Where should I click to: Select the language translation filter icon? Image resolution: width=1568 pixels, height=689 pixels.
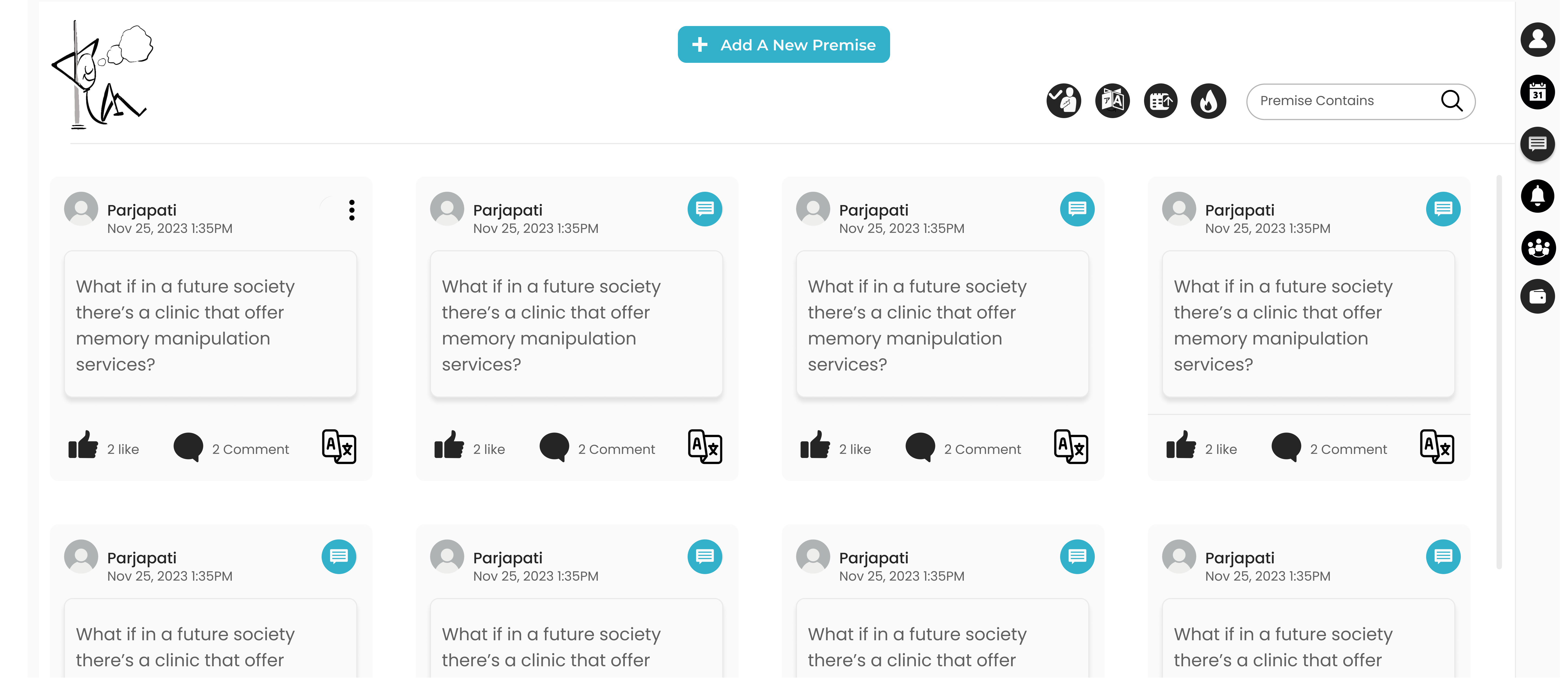click(1112, 101)
